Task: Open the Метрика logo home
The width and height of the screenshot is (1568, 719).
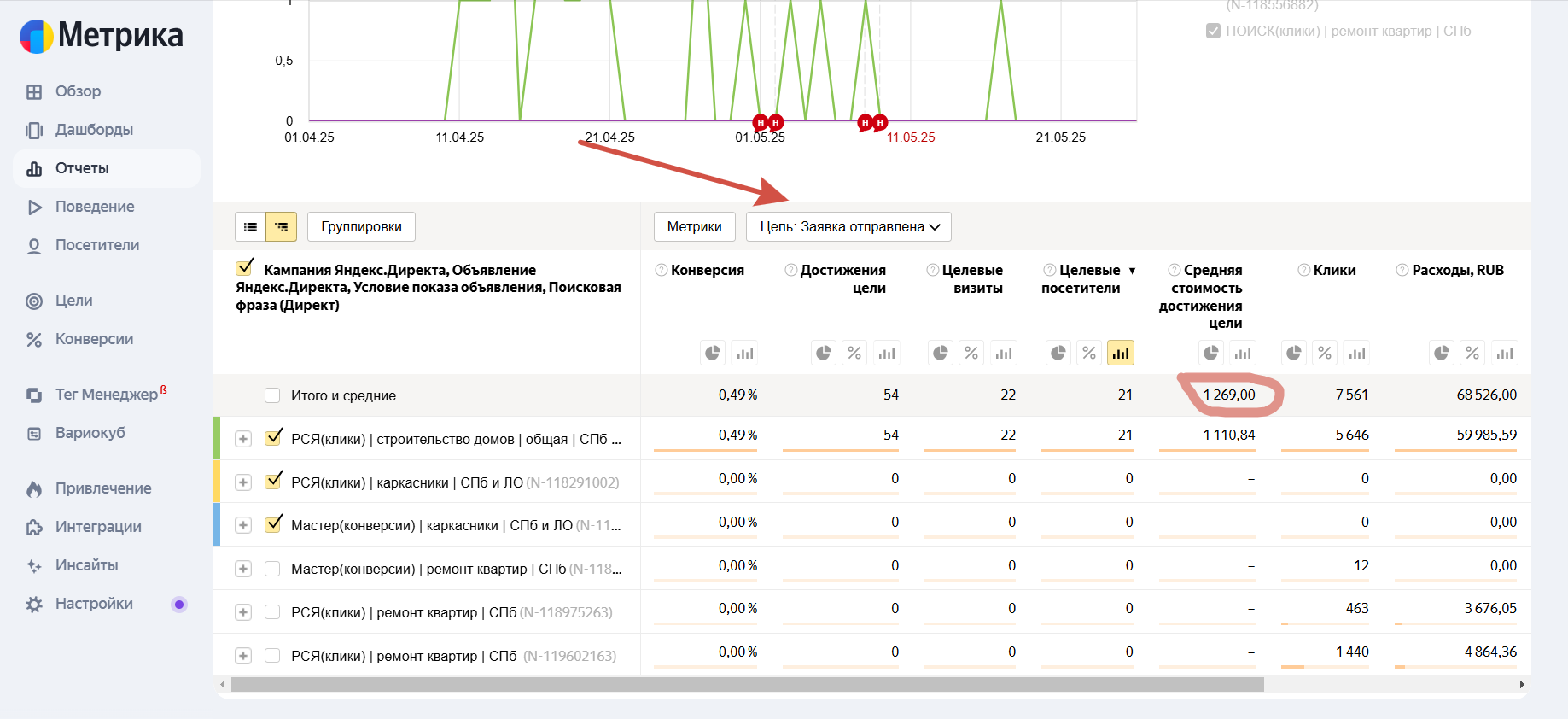Action: point(101,36)
